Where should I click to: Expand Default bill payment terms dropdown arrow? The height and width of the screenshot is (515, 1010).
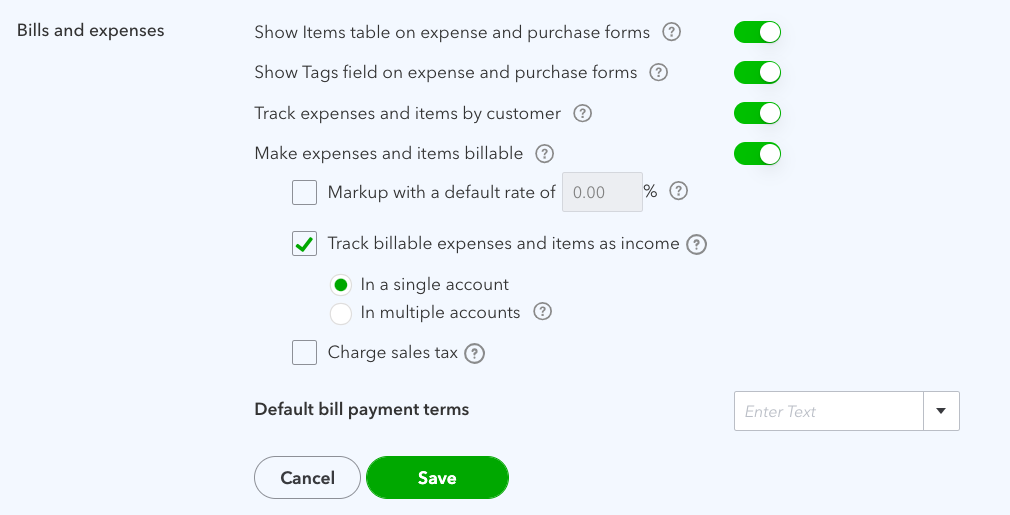(941, 411)
